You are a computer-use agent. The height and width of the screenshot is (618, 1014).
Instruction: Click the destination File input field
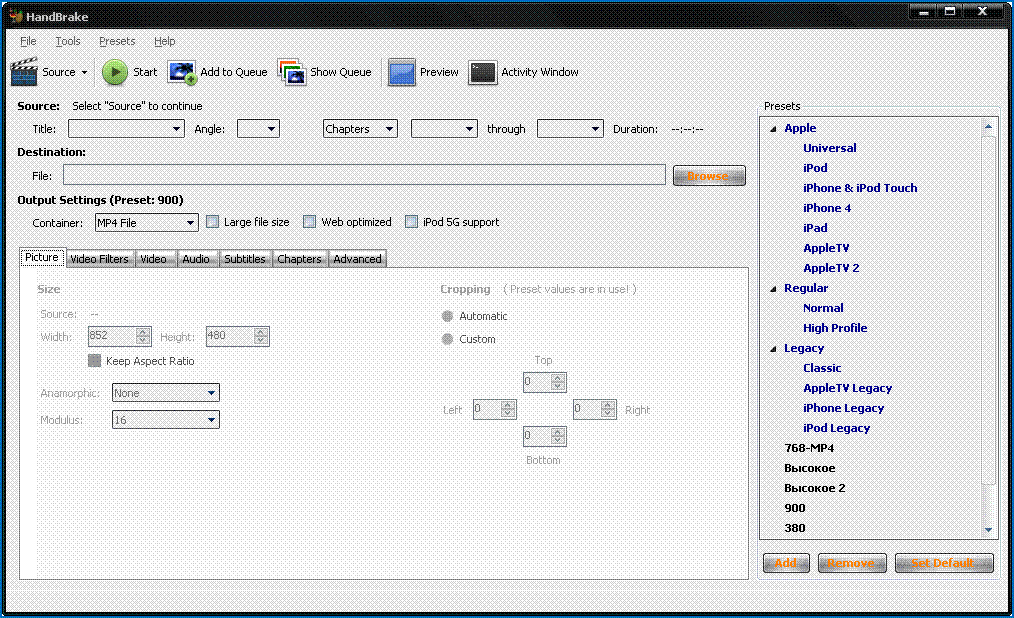[364, 175]
